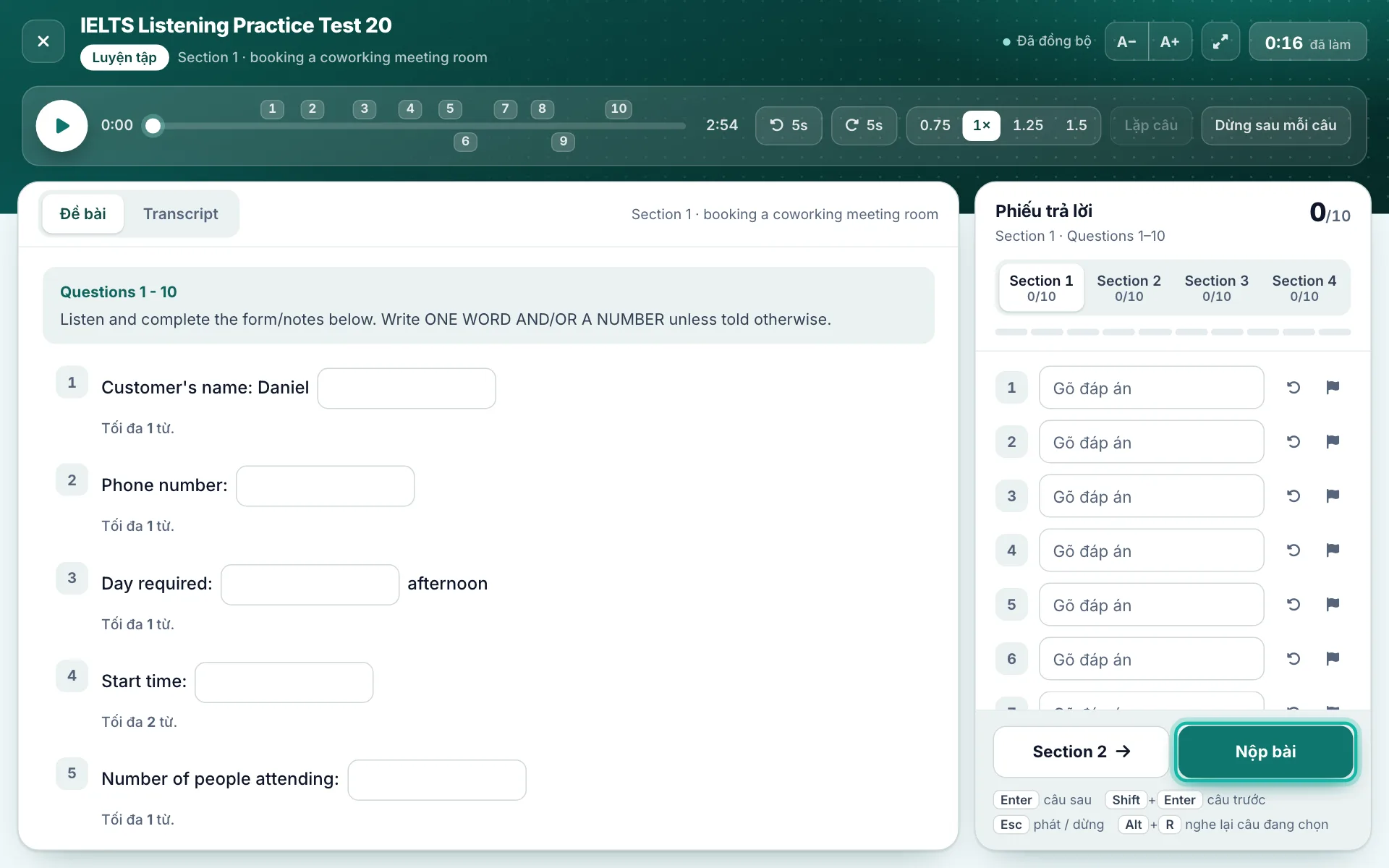The image size is (1389, 868).
Task: Switch to the Transcript tab
Action: pyautogui.click(x=181, y=214)
